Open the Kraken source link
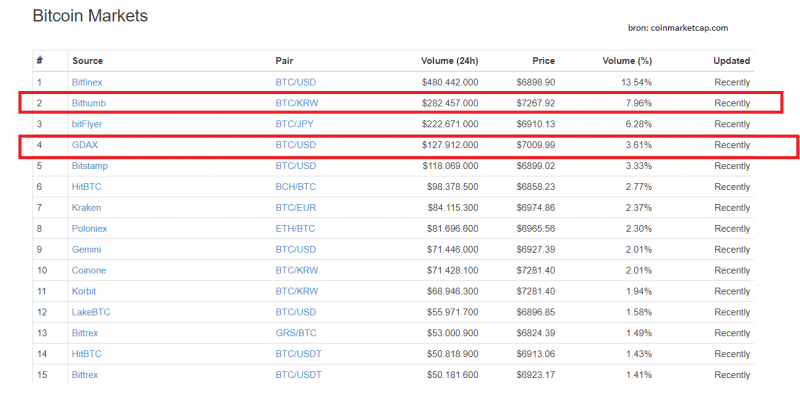Viewport: 800px width, 394px height. coord(86,208)
